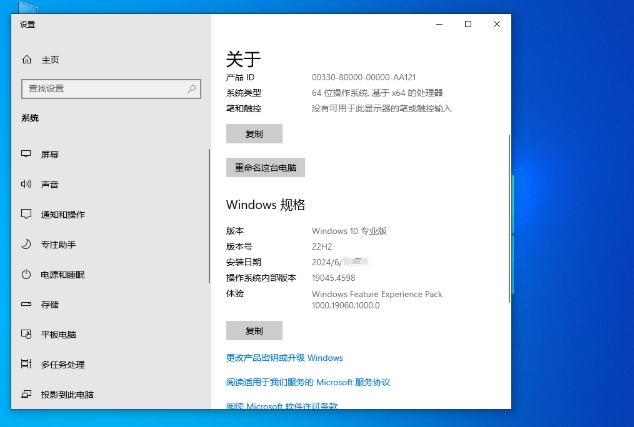Open the 存储 storage page
The height and width of the screenshot is (427, 634).
coord(49,305)
